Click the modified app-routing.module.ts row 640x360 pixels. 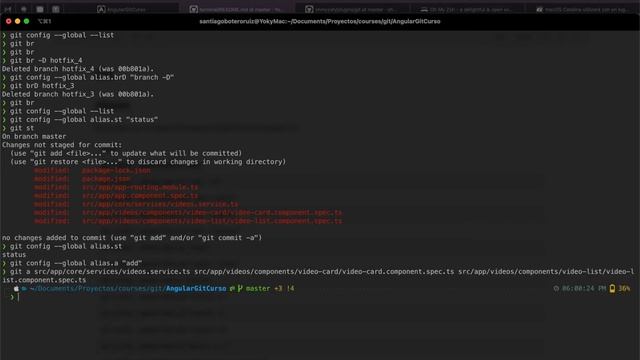click(116, 187)
